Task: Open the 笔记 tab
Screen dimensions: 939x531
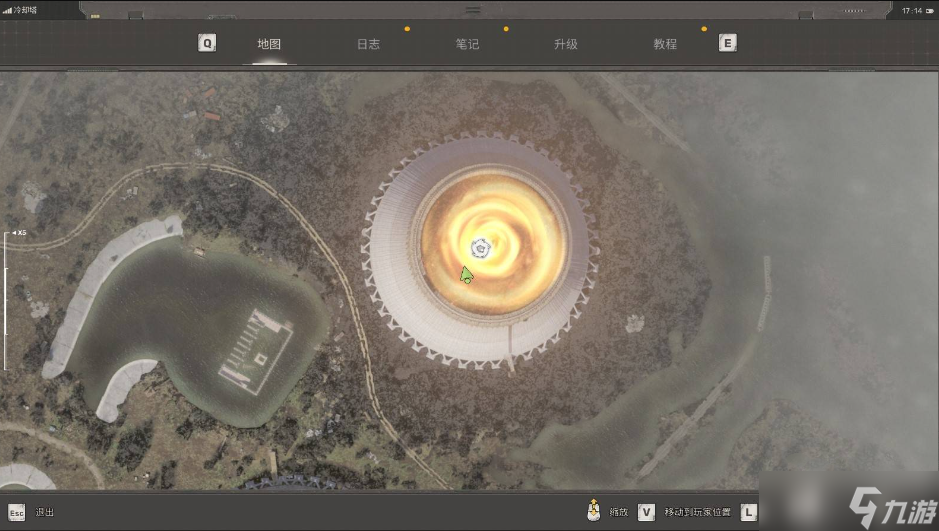Action: click(467, 44)
